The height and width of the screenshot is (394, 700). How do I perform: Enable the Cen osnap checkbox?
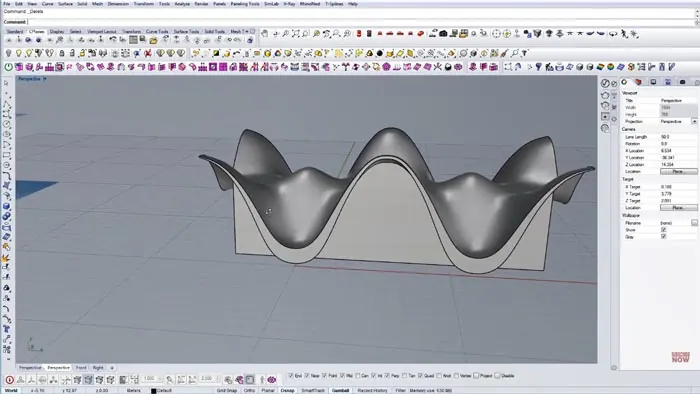coord(358,376)
